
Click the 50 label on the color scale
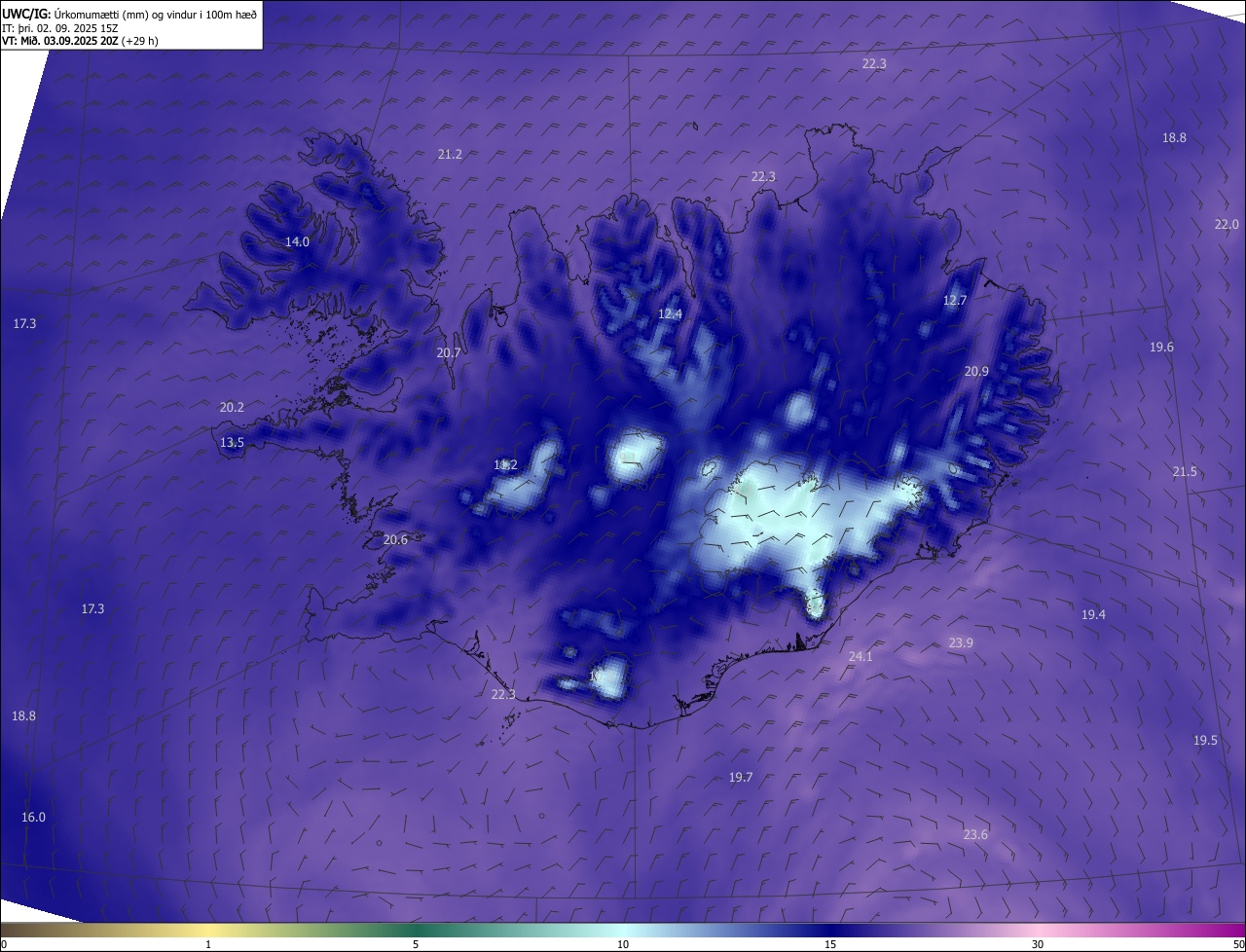point(1238,944)
